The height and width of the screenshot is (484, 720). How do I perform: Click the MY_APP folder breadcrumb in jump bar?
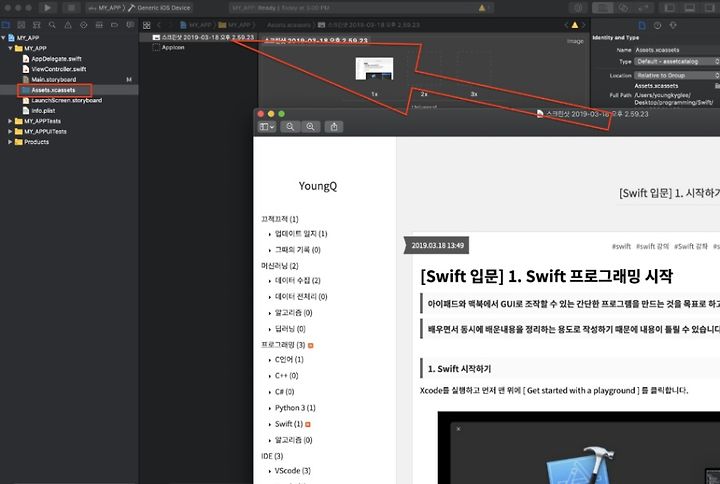tap(236, 25)
